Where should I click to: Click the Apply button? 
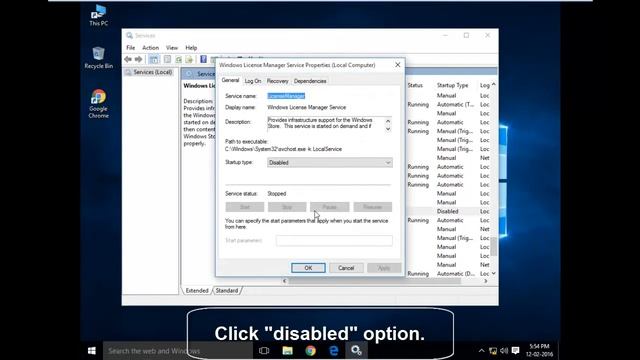pyautogui.click(x=384, y=268)
